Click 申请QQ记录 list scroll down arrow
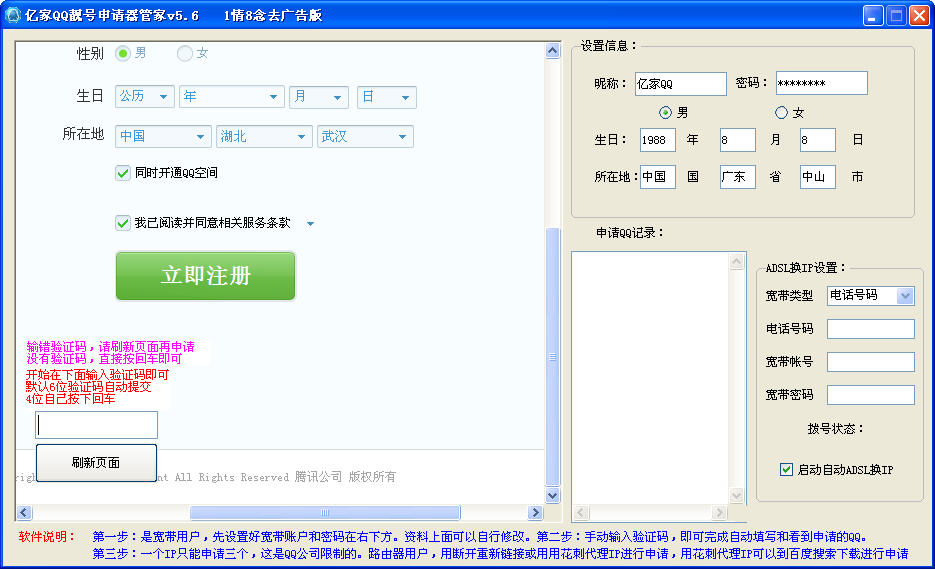The width and height of the screenshot is (935, 569). 736,496
